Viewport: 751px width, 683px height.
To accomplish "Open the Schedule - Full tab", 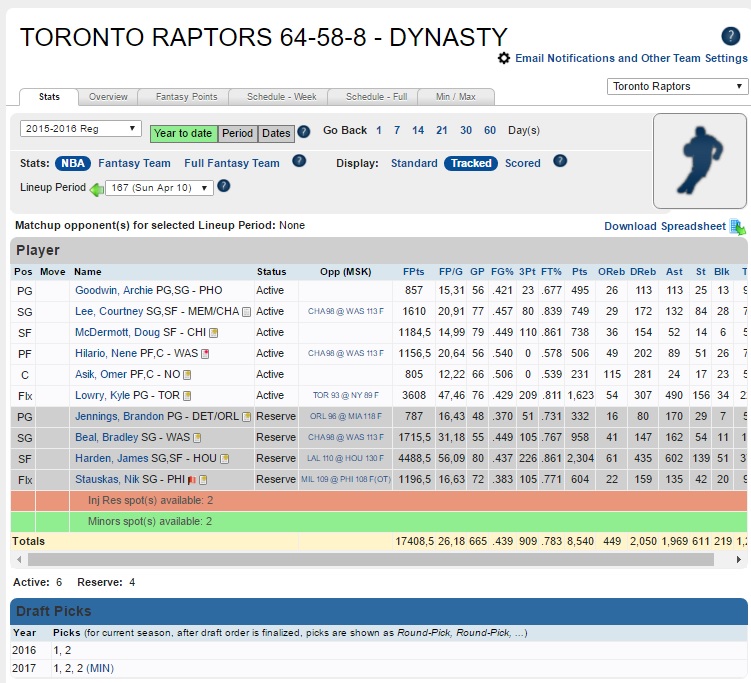I will [376, 97].
